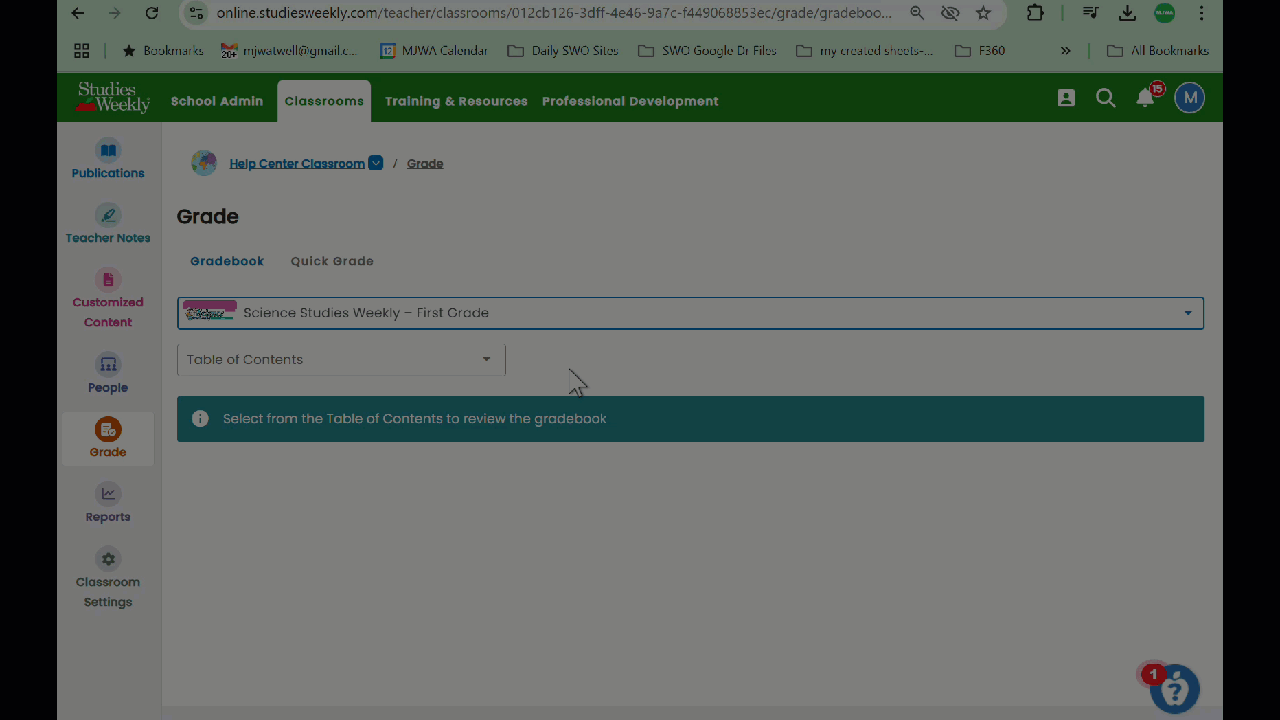Open the browser zoom magnifier icon
The image size is (1280, 720).
pyautogui.click(x=917, y=13)
